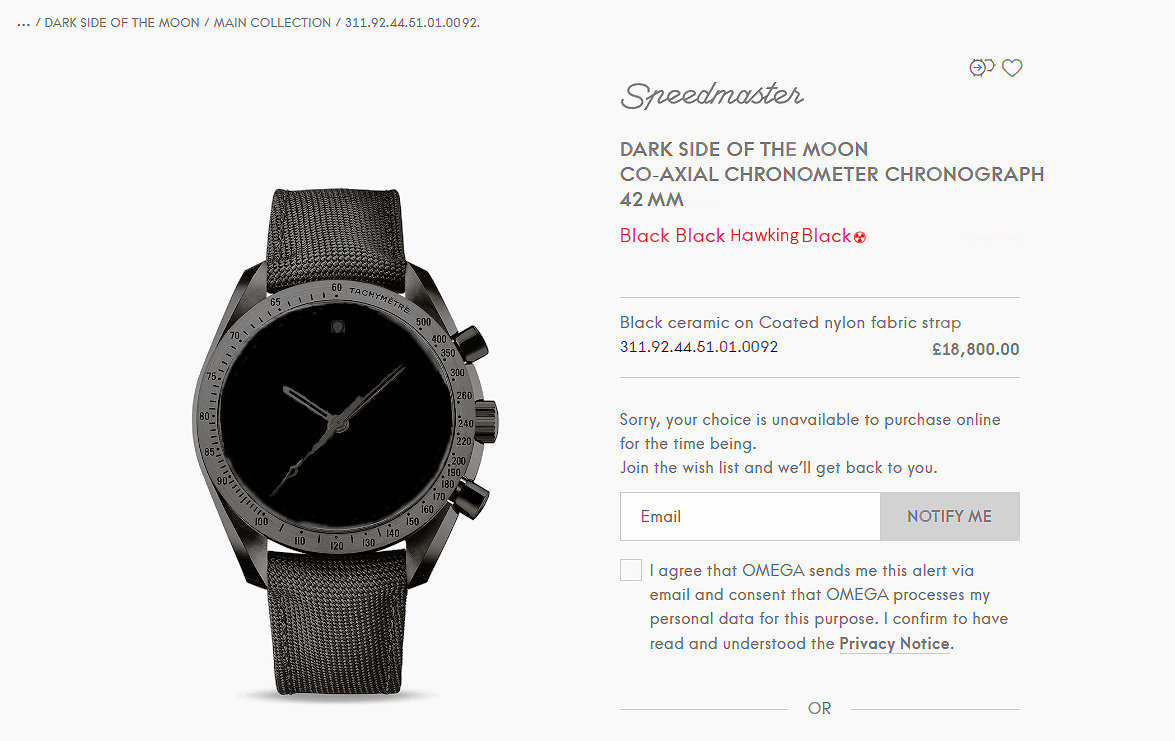1175x741 pixels.
Task: Add watch to wishlist via heart icon
Action: click(1012, 68)
